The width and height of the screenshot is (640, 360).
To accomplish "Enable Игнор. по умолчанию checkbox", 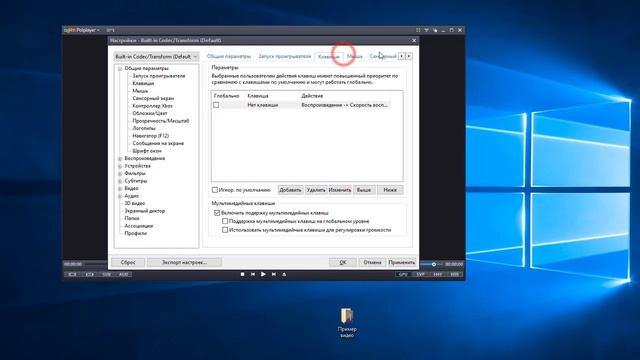I will pos(215,190).
